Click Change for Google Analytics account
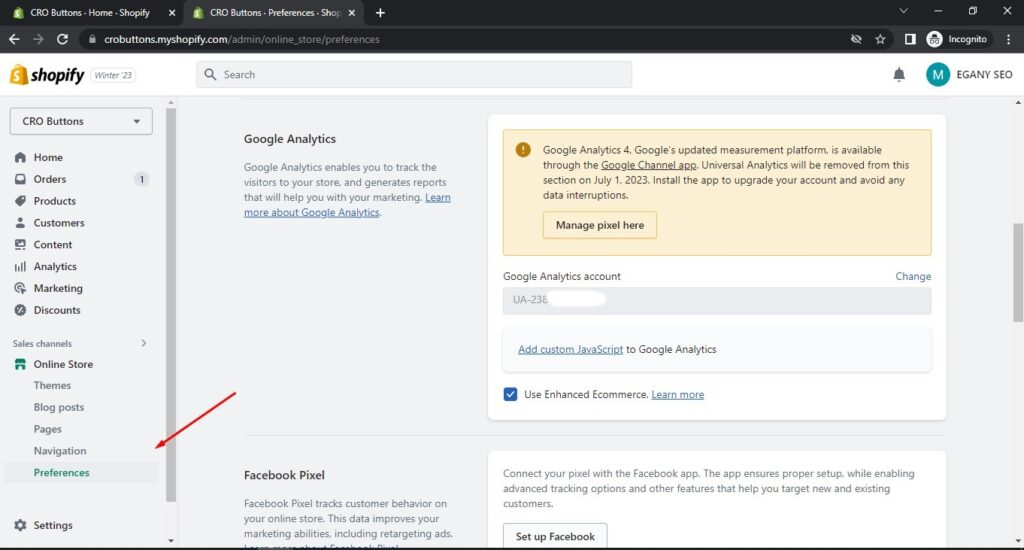The image size is (1024, 550). coord(913,276)
